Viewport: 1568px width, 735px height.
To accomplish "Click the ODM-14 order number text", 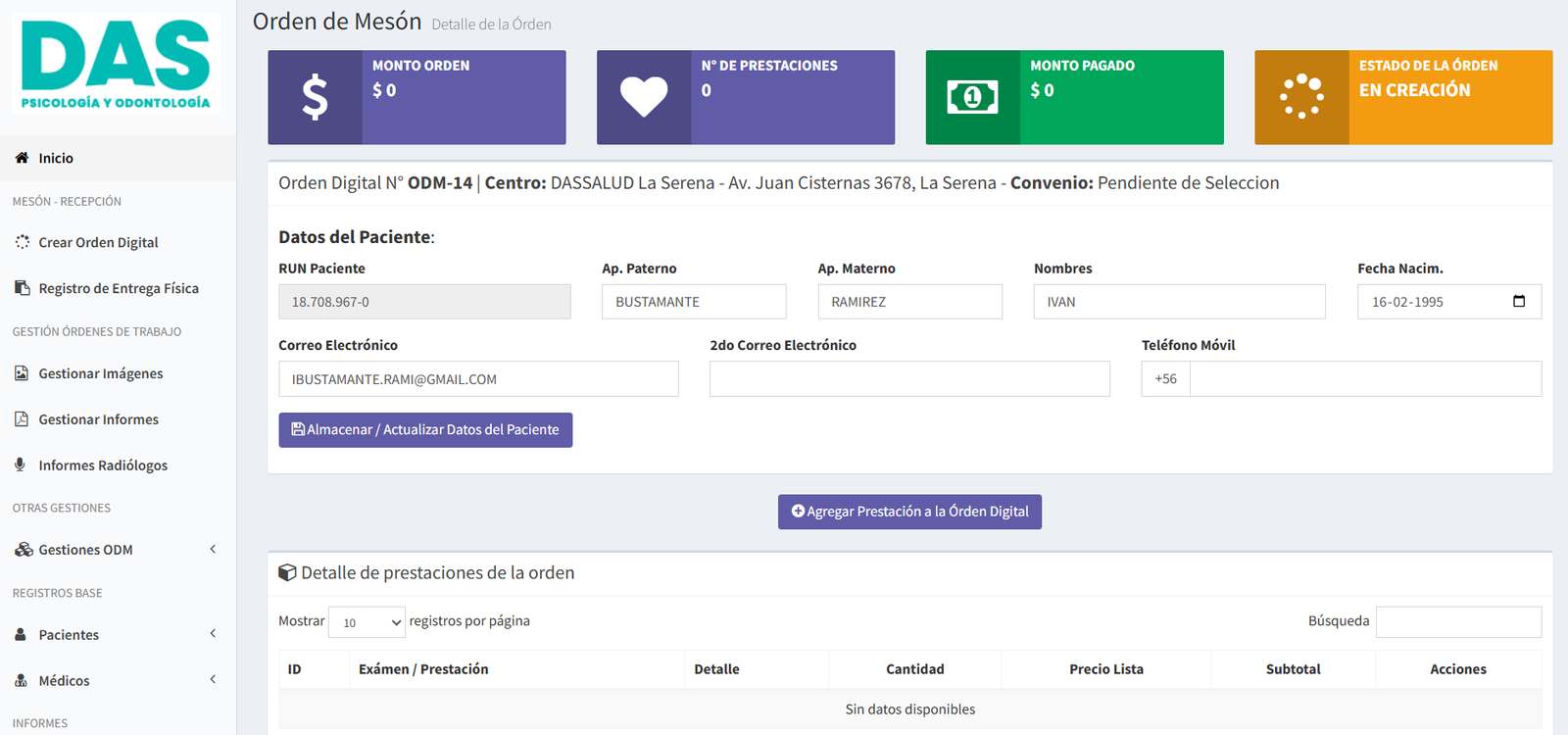I will (x=440, y=183).
